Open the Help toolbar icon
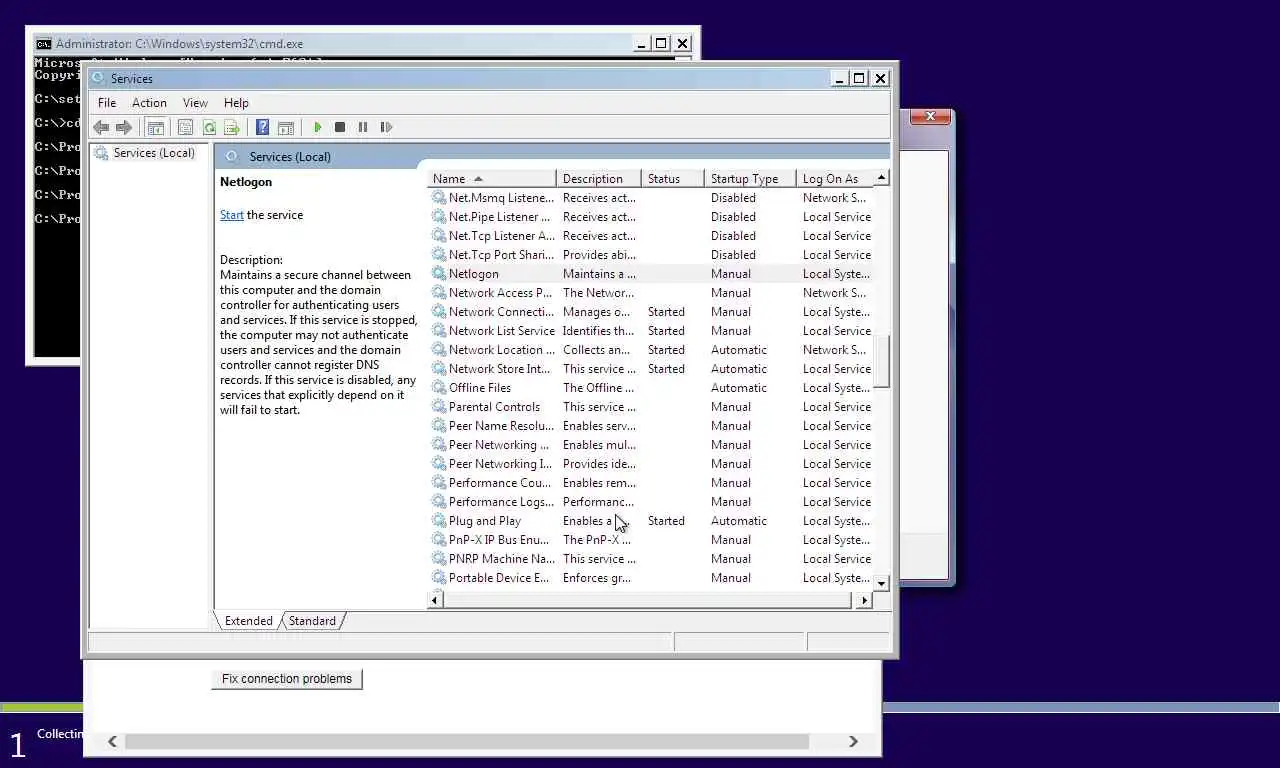1280x768 pixels. coord(262,127)
